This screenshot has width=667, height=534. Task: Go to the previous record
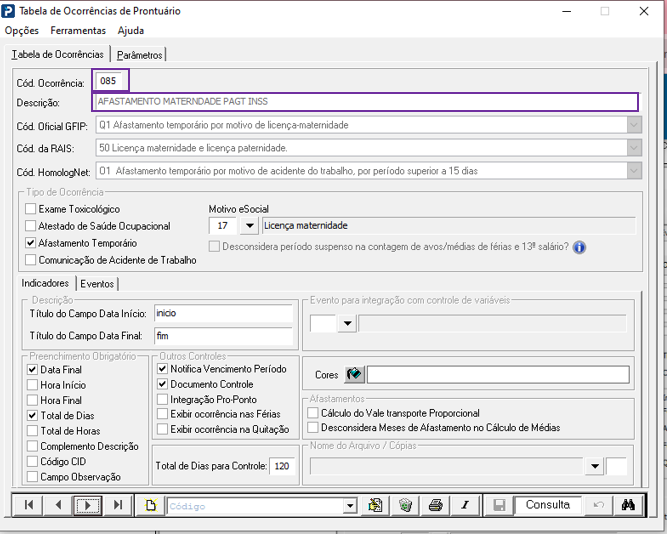pyautogui.click(x=58, y=505)
